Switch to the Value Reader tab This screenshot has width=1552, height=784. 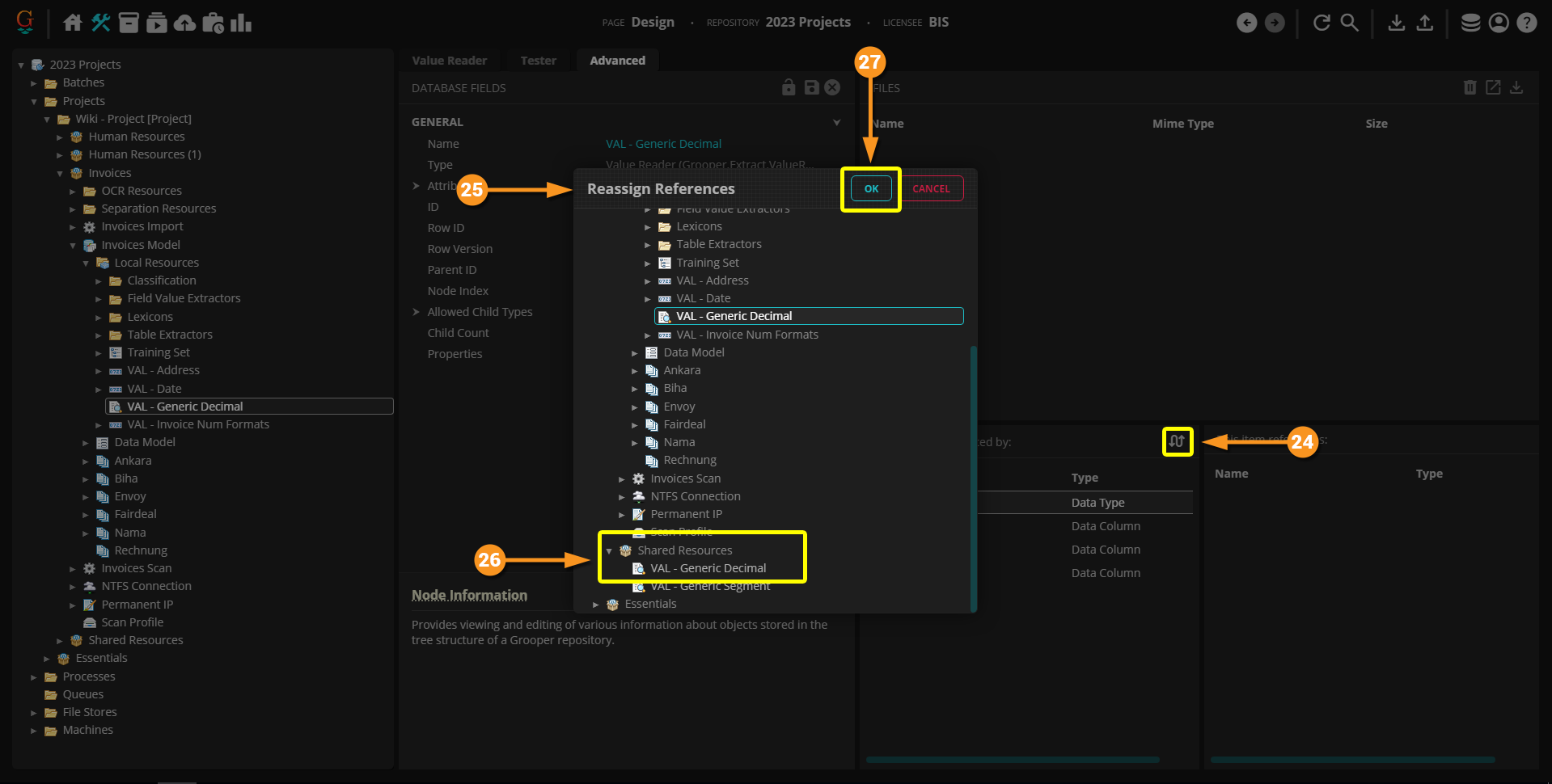[449, 61]
